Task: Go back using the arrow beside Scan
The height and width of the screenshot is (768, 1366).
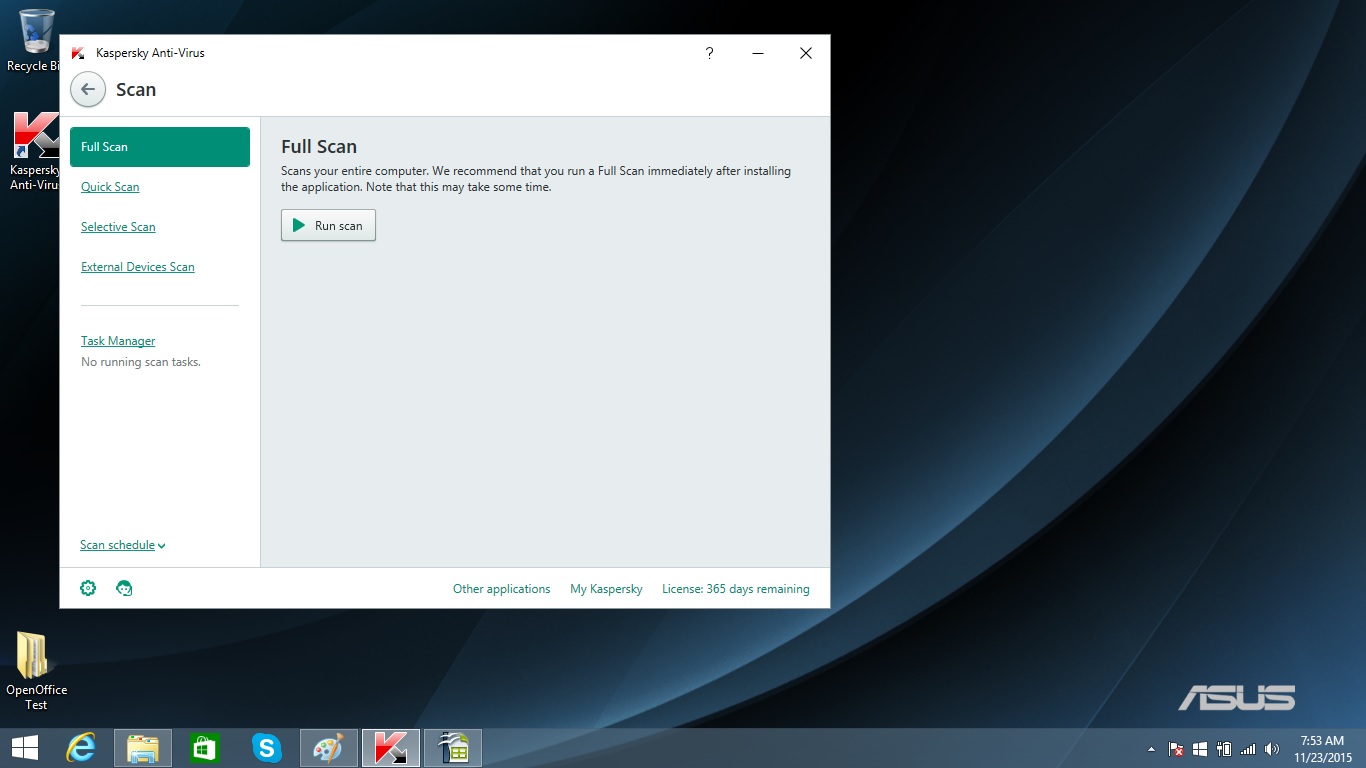Action: coord(88,89)
